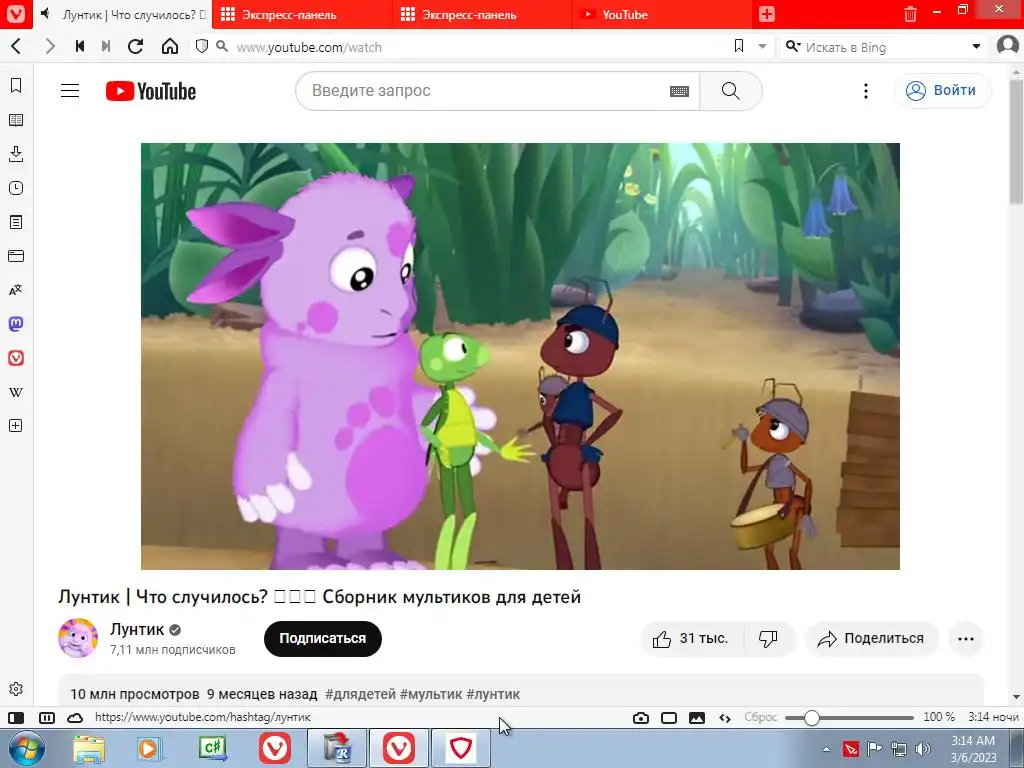The width and height of the screenshot is (1024, 768).
Task: Dislike the video
Action: point(769,639)
